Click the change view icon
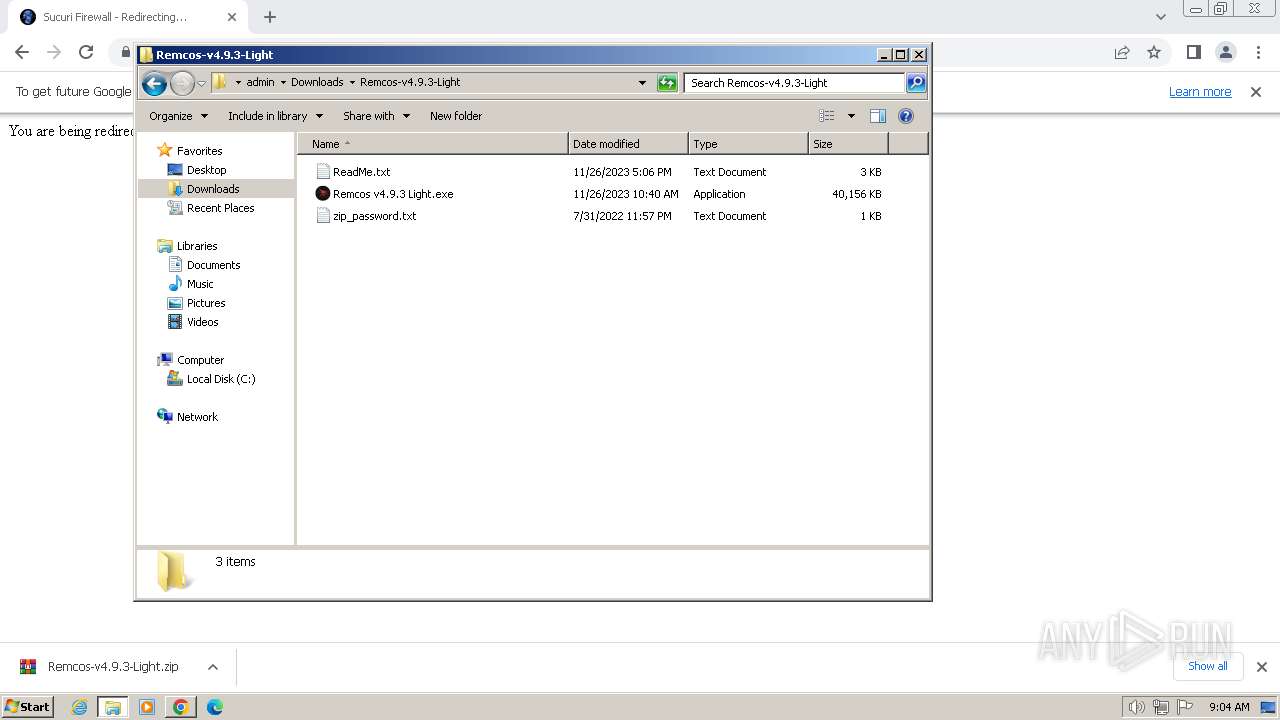 pos(827,116)
